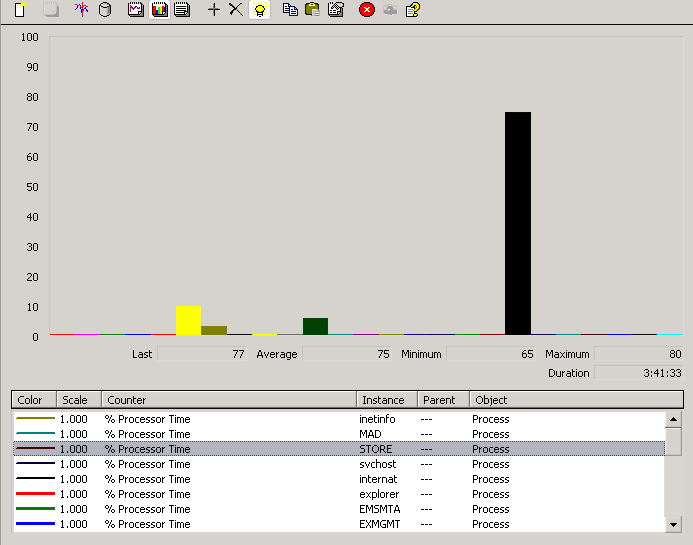The image size is (693, 545).
Task: Switch to View Chart line graph
Action: (136, 9)
